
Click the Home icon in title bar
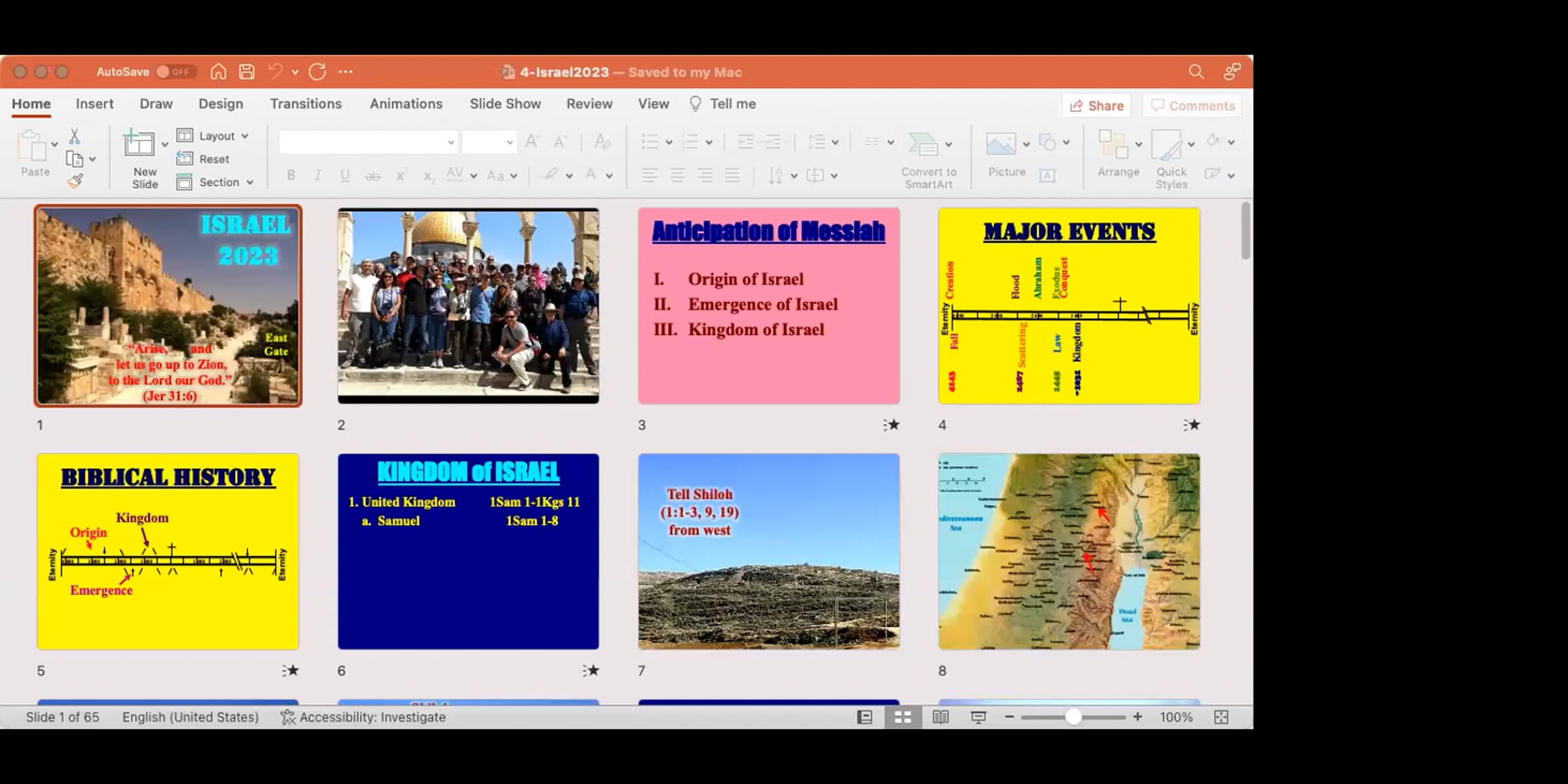point(218,72)
